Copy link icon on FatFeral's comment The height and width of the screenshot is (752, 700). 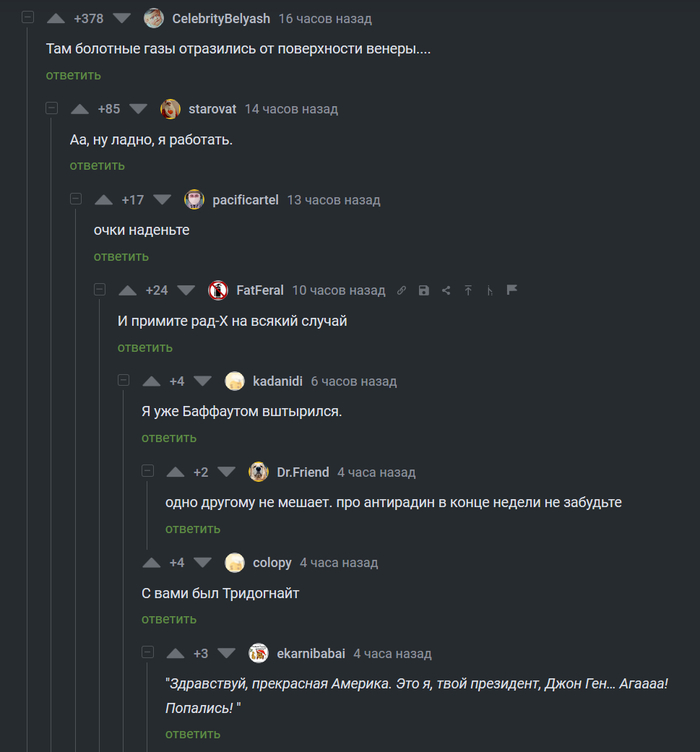(x=402, y=290)
